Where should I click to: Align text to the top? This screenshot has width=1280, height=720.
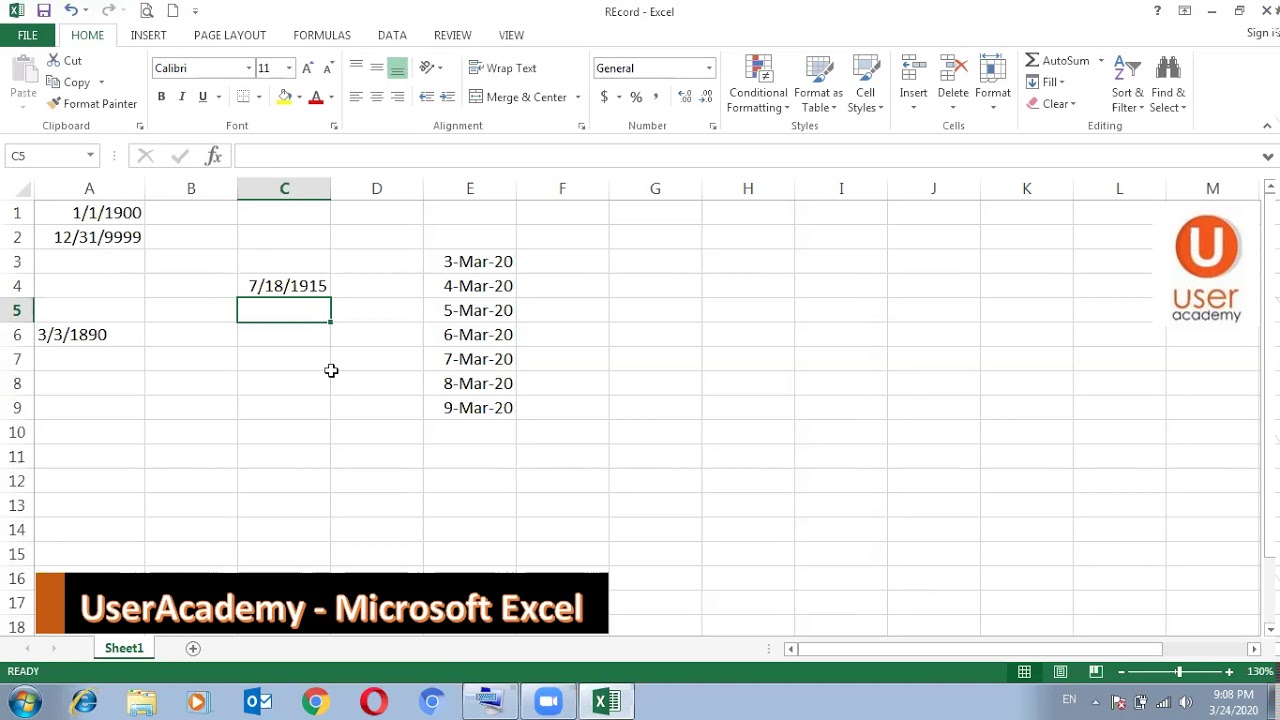[356, 68]
